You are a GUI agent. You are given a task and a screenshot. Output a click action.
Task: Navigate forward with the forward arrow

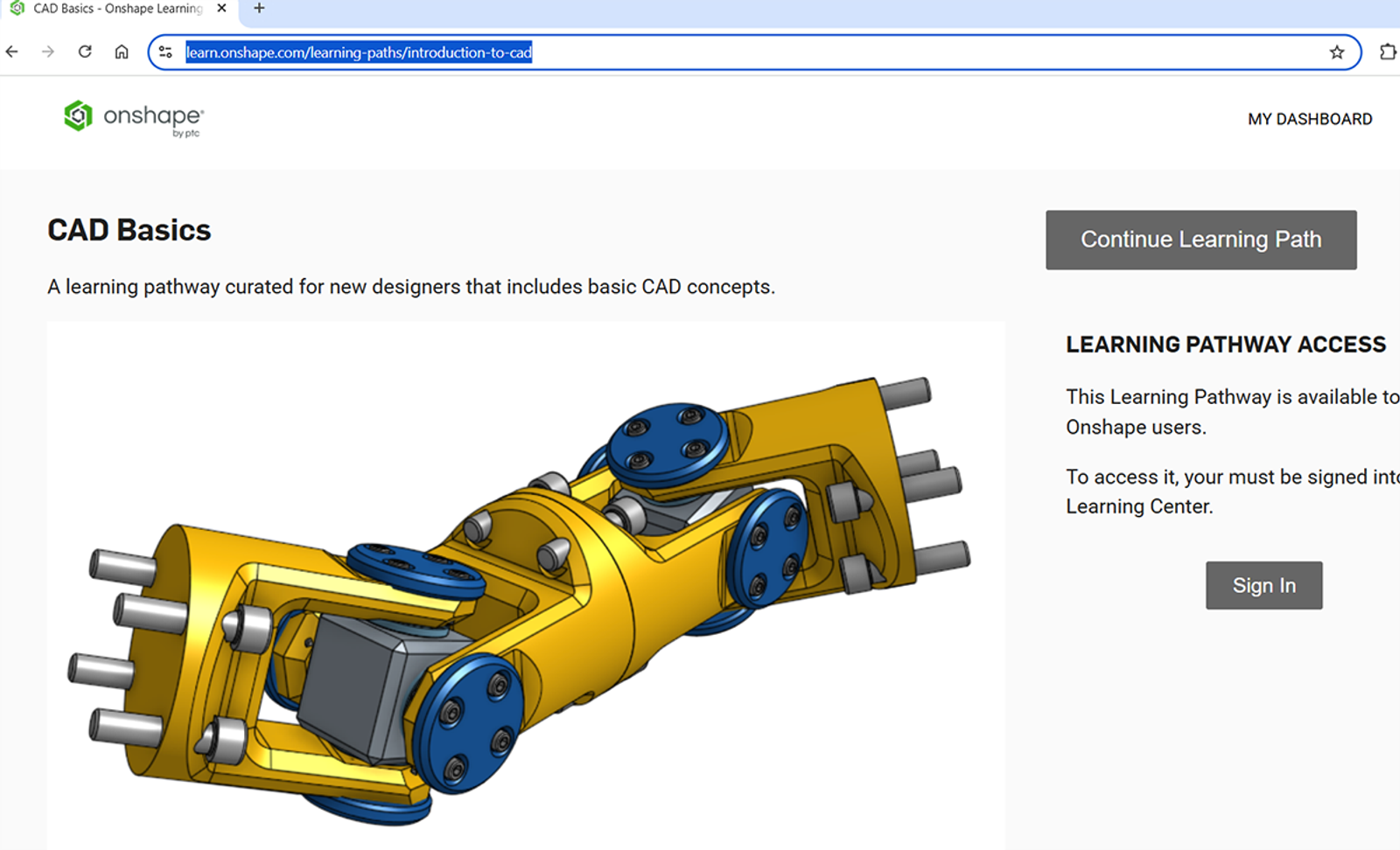(x=48, y=52)
